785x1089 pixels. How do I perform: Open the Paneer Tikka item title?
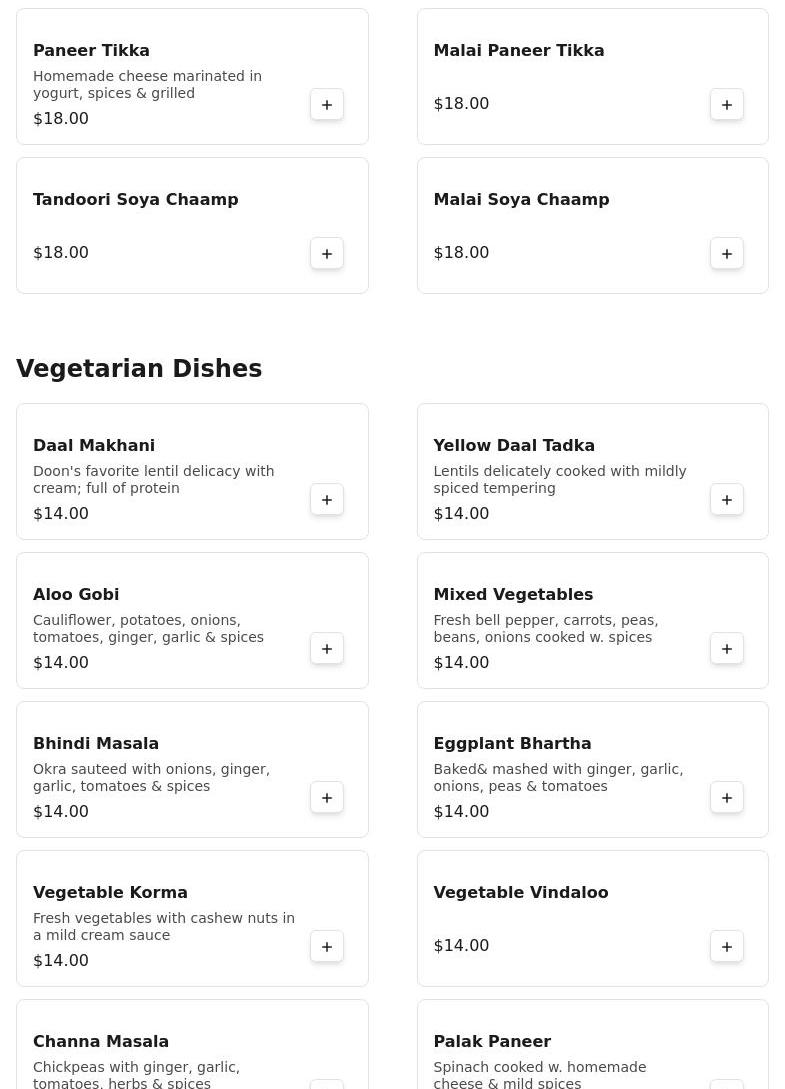[91, 51]
